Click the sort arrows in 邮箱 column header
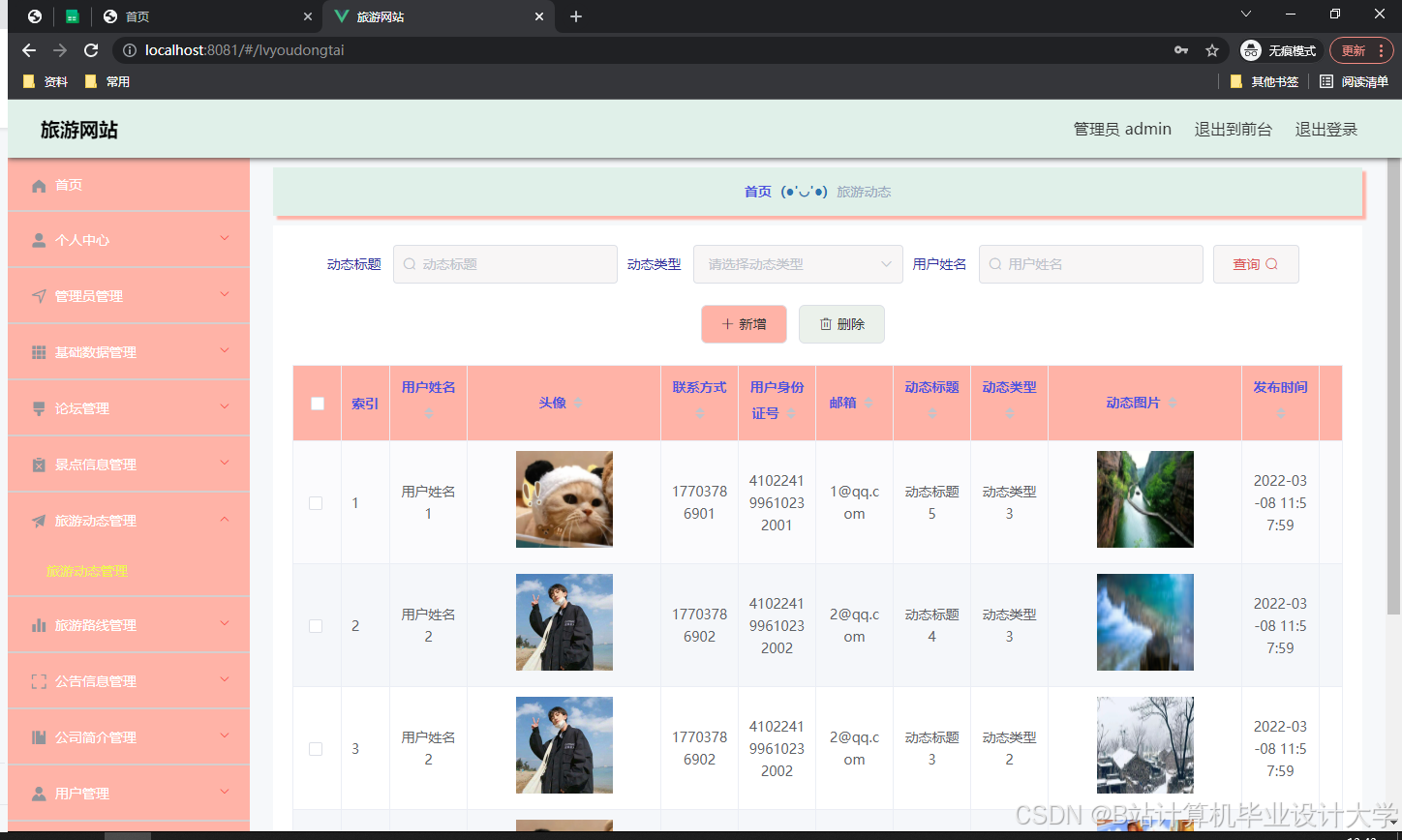The image size is (1402, 840). [869, 403]
